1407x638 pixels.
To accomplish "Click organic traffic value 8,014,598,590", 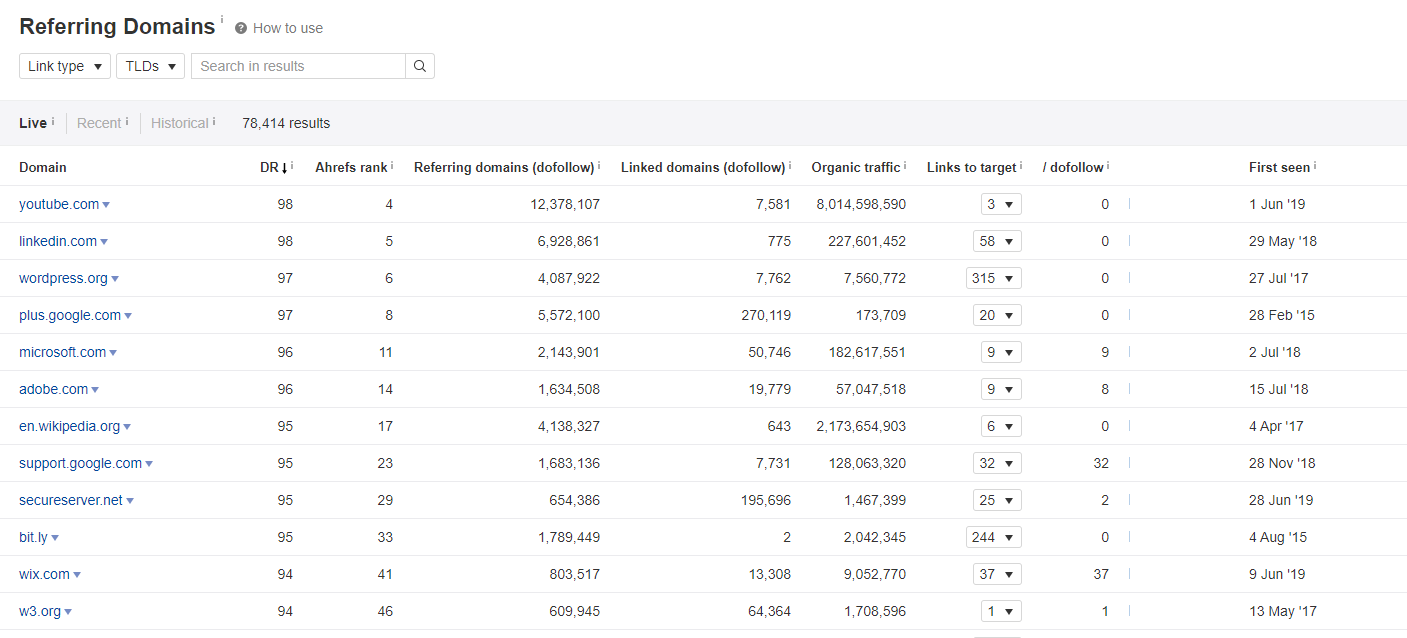I will [861, 204].
